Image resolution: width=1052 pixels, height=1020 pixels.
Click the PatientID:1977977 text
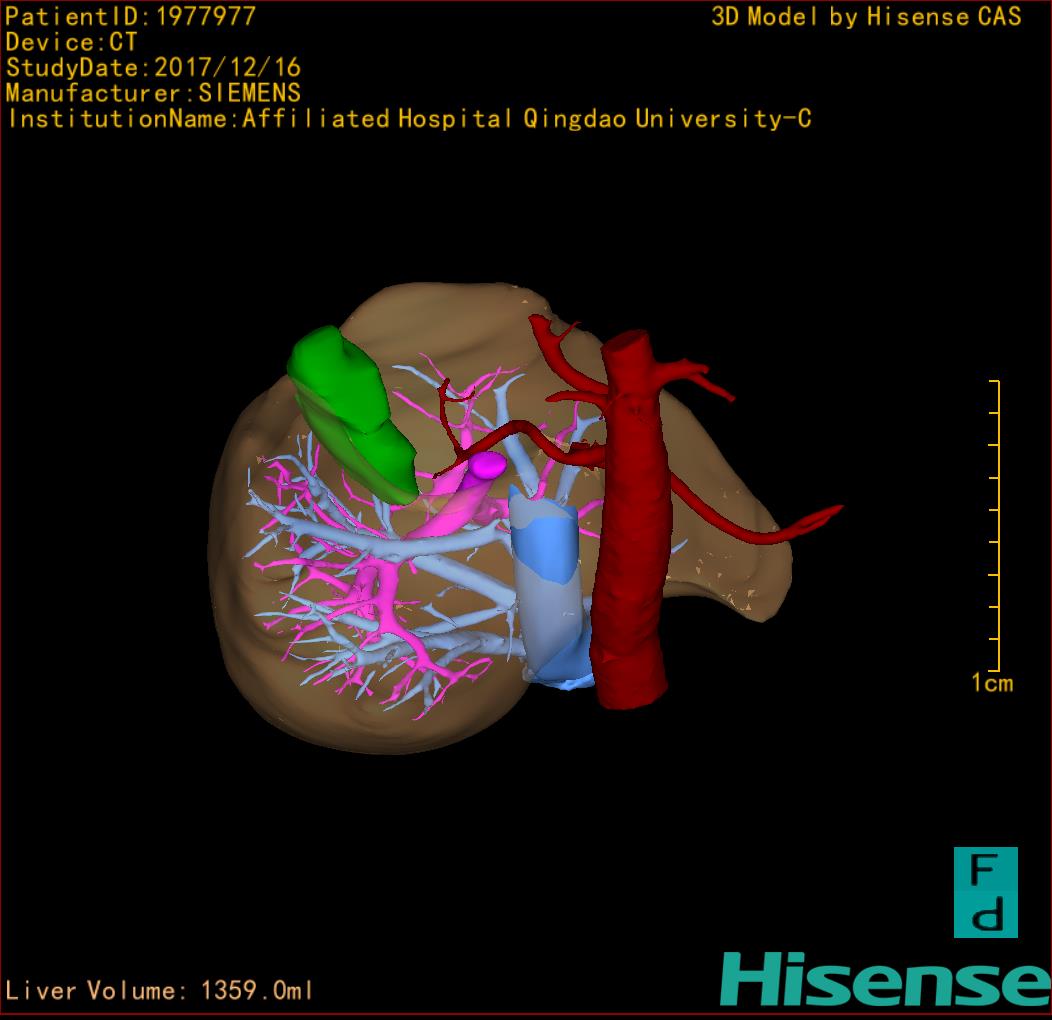click(x=130, y=16)
